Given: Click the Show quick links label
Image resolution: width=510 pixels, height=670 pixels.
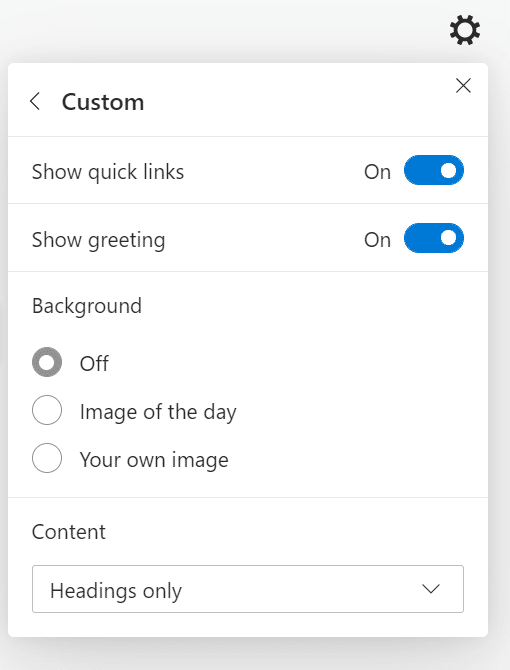Looking at the screenshot, I should click(108, 172).
